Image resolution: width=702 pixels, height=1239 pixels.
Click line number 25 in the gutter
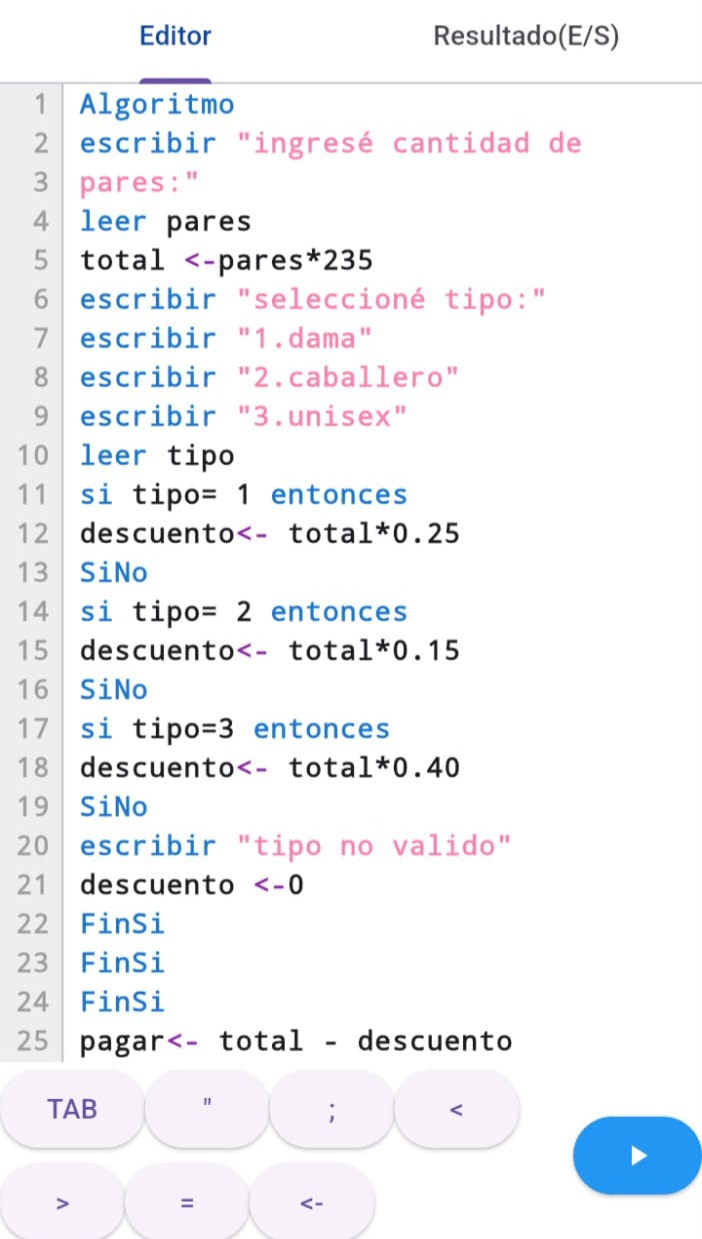[33, 1041]
